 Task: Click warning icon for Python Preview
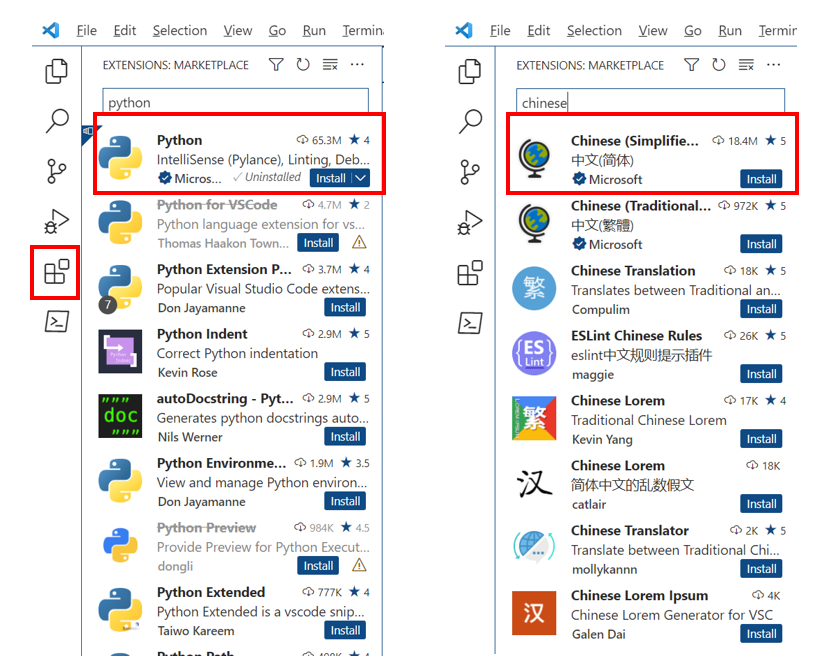coord(359,566)
